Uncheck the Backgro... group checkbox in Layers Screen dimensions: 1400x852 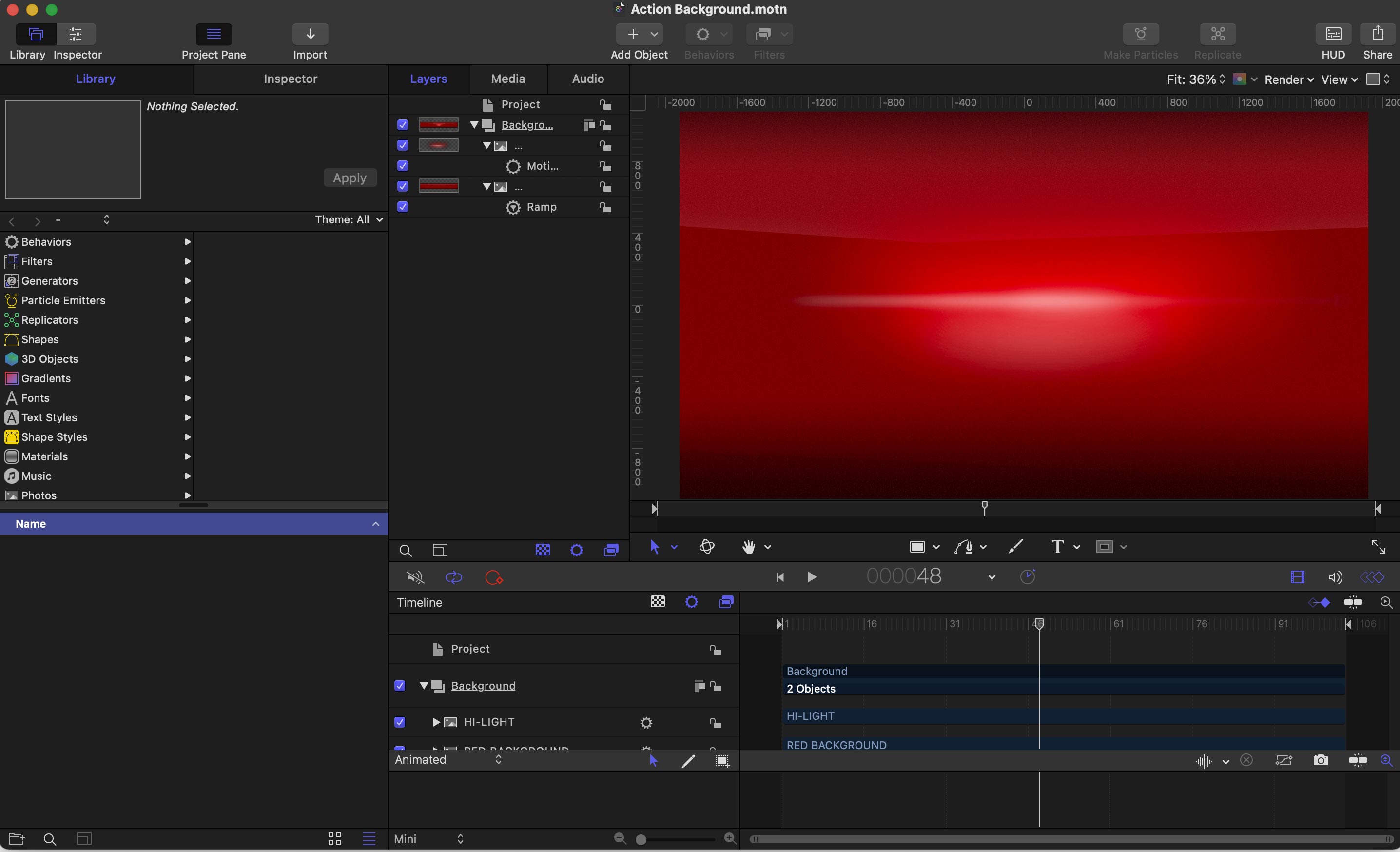(402, 125)
